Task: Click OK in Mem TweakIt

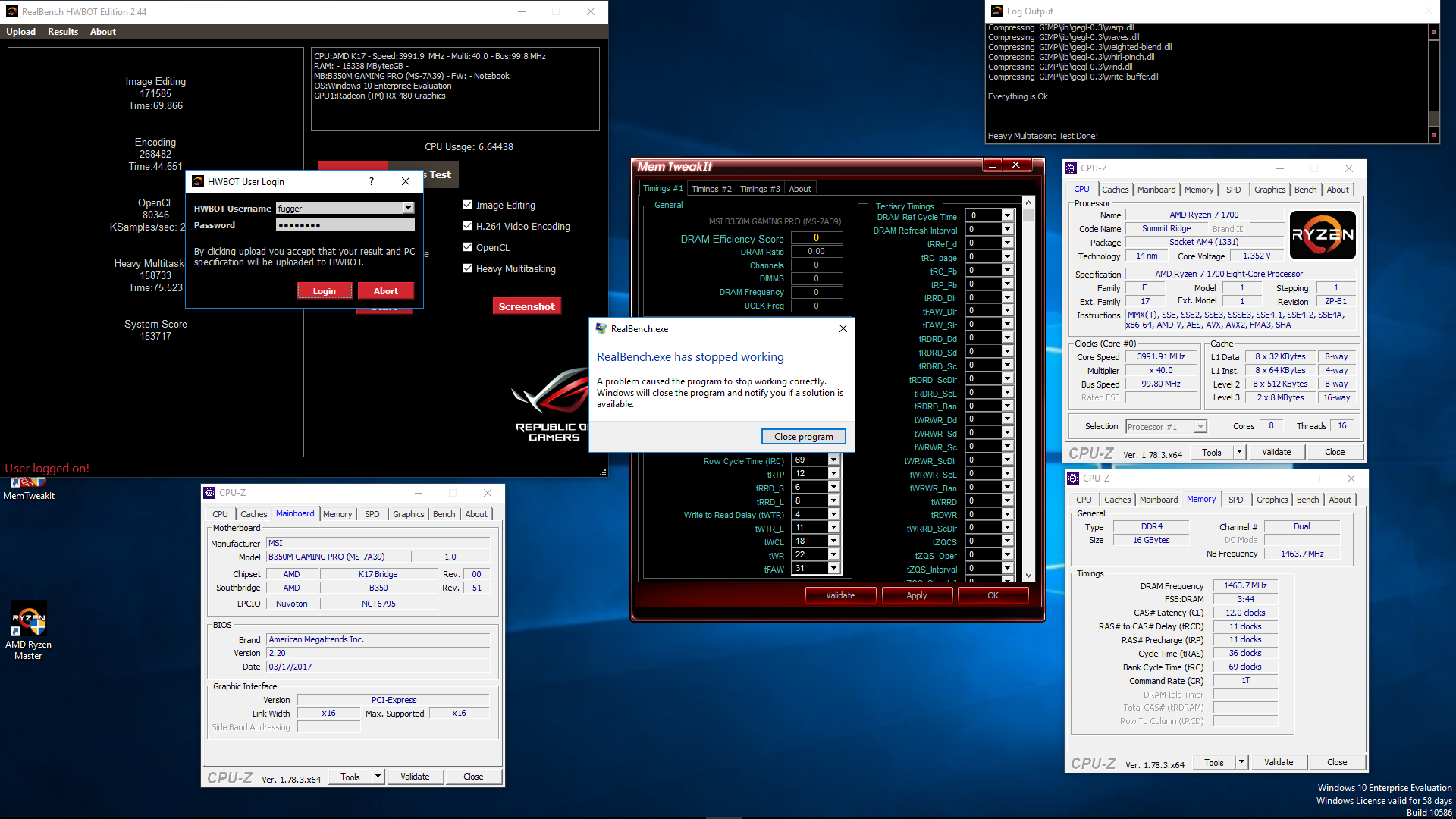Action: 993,595
